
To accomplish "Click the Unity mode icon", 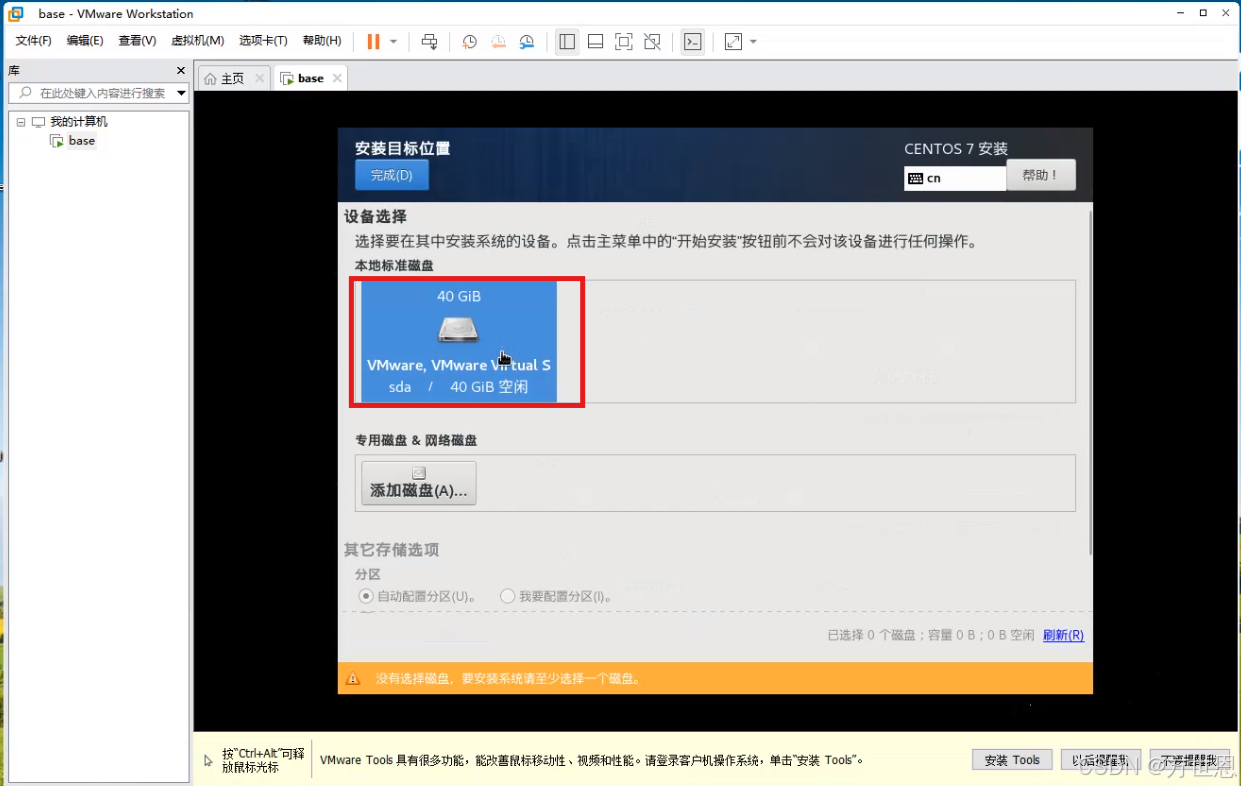I will click(652, 41).
